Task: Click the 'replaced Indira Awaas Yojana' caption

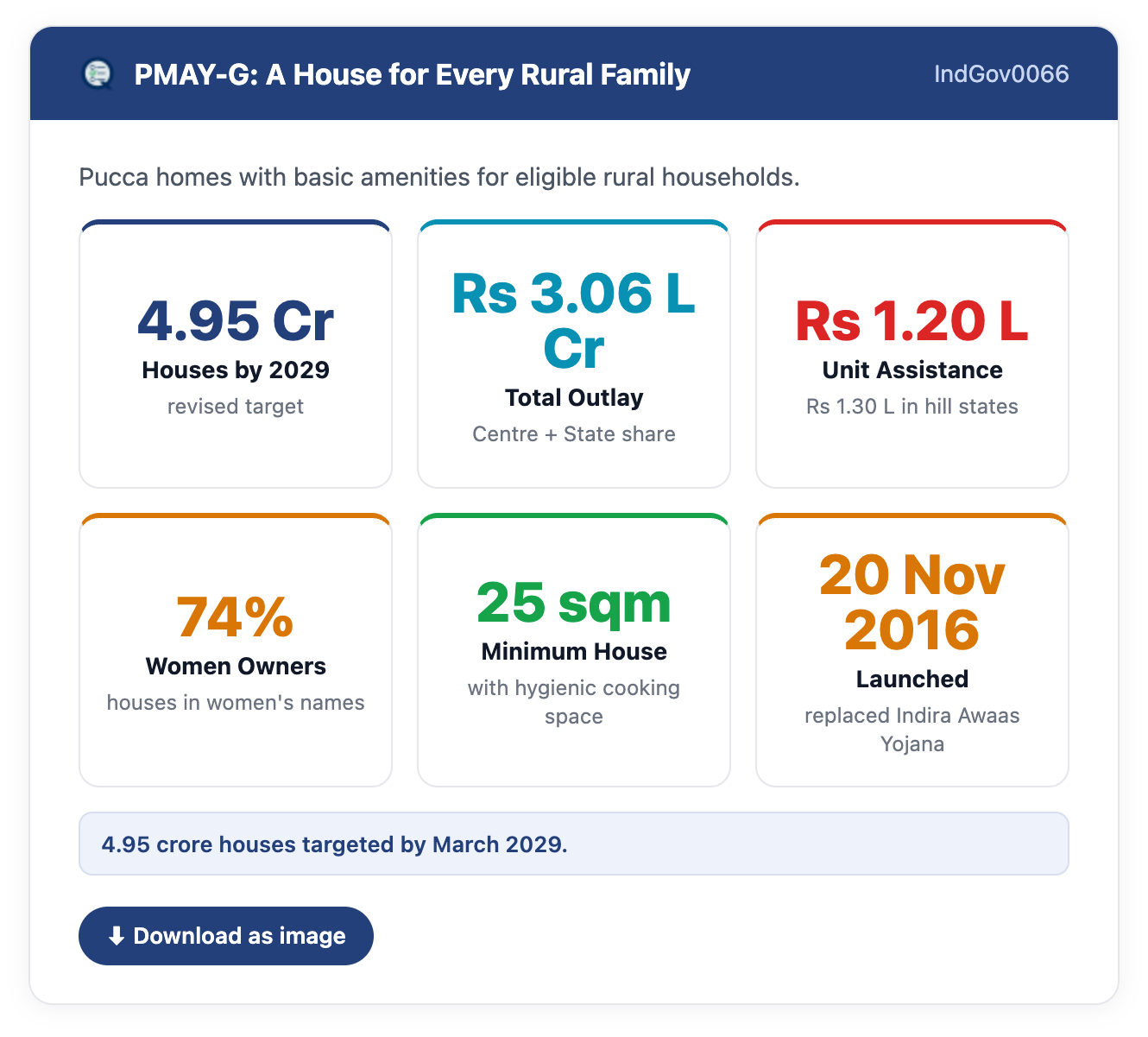Action: pyautogui.click(x=912, y=730)
